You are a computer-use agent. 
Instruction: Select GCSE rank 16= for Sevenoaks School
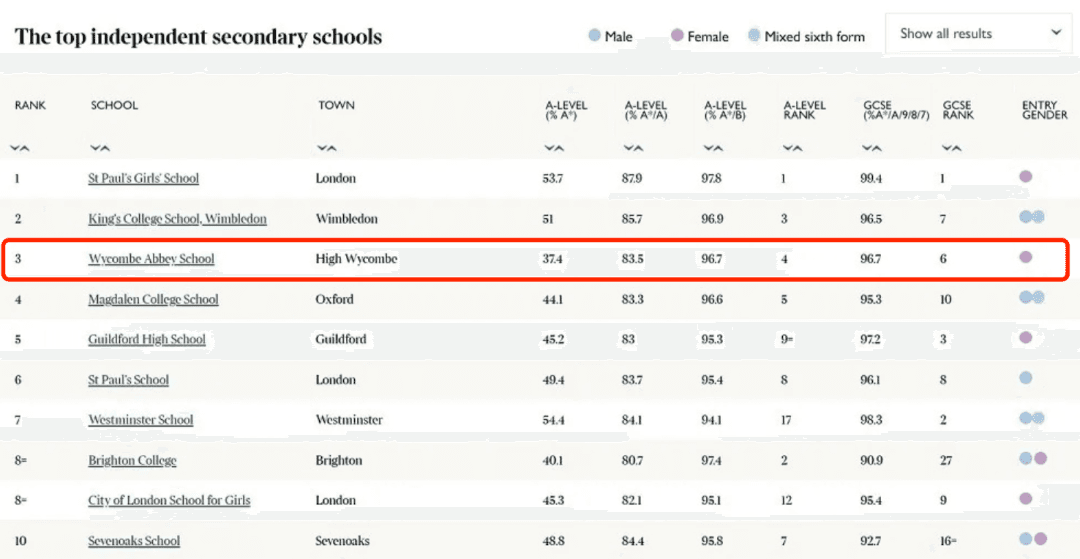point(948,541)
